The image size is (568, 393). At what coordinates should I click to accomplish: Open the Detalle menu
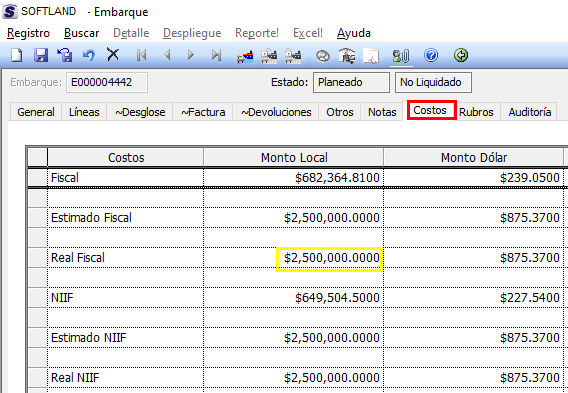pyautogui.click(x=131, y=33)
